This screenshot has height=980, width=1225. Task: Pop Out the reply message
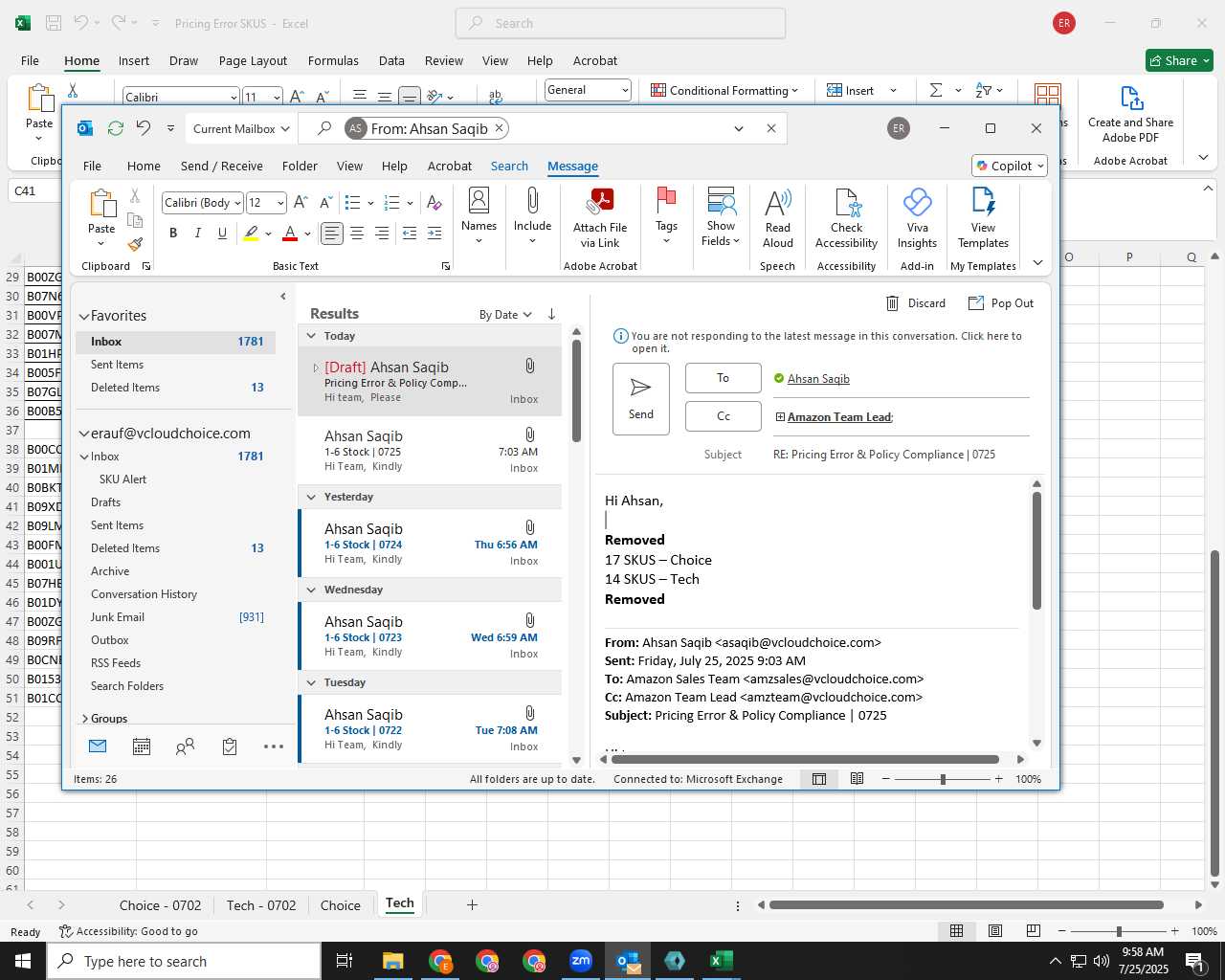tap(1001, 303)
